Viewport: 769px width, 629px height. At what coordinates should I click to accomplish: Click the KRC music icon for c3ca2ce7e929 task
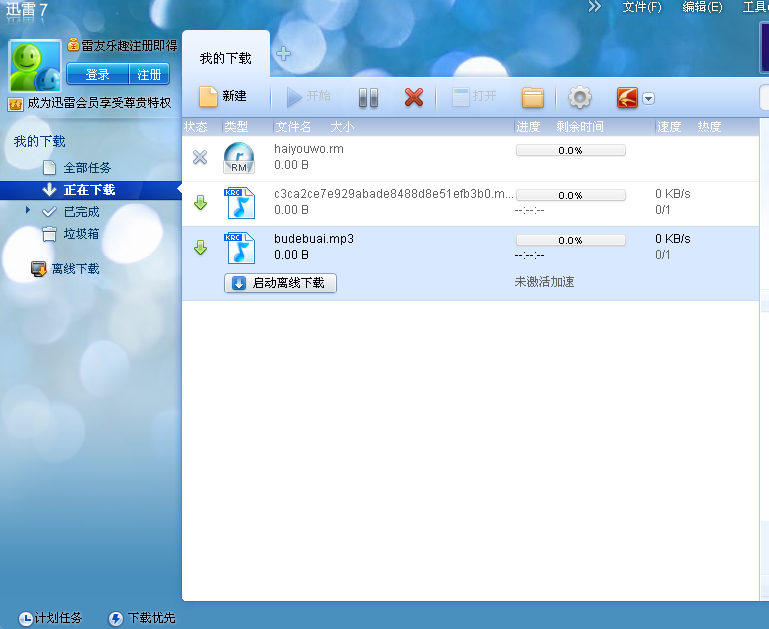[239, 202]
